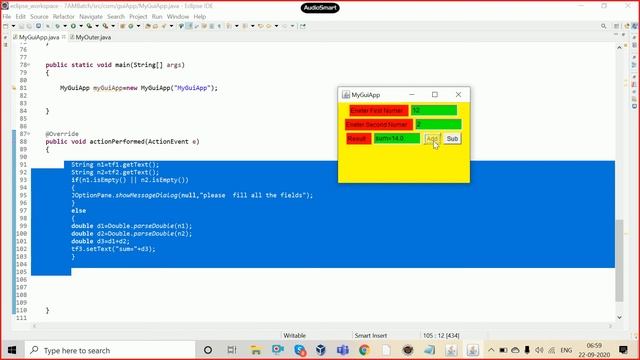Screen dimensions: 640x360
Task: Click the red Enter First Number label
Action: click(379, 110)
